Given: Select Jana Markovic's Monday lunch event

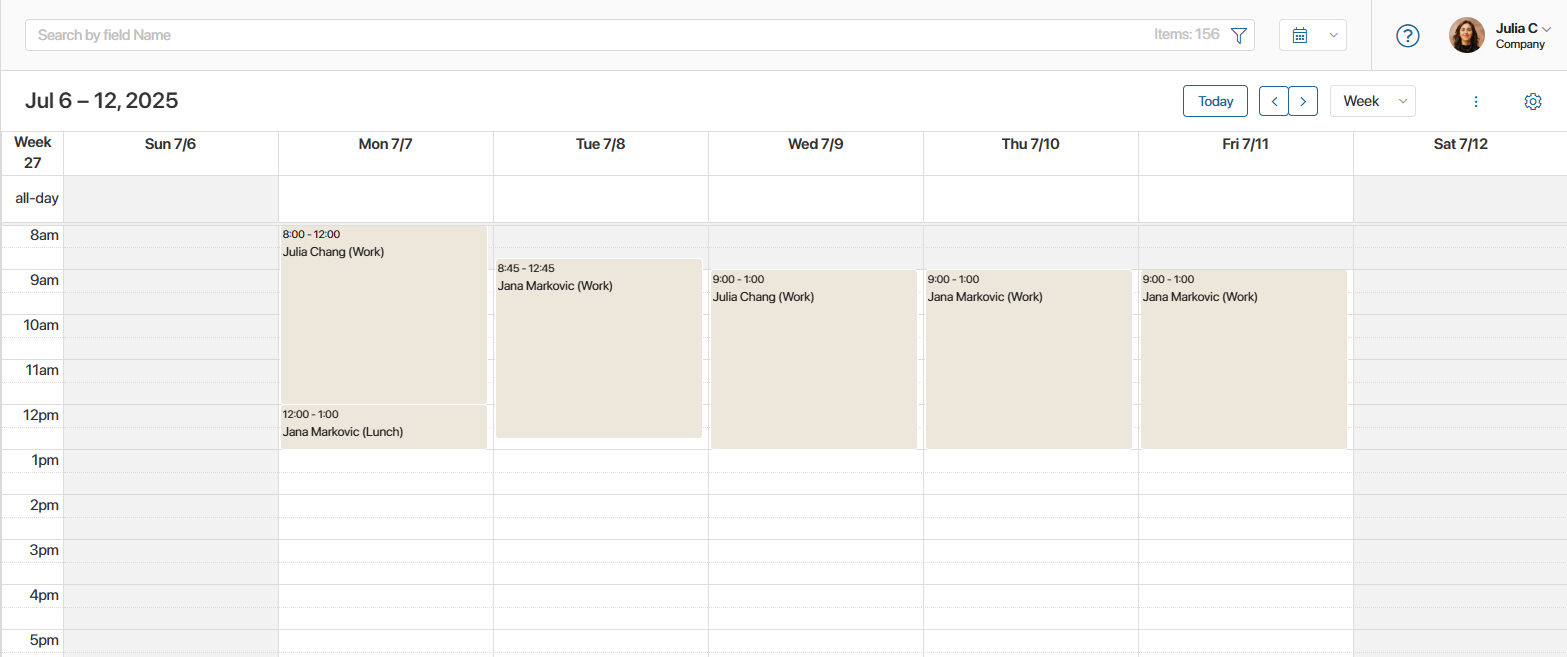Looking at the screenshot, I should click(383, 427).
